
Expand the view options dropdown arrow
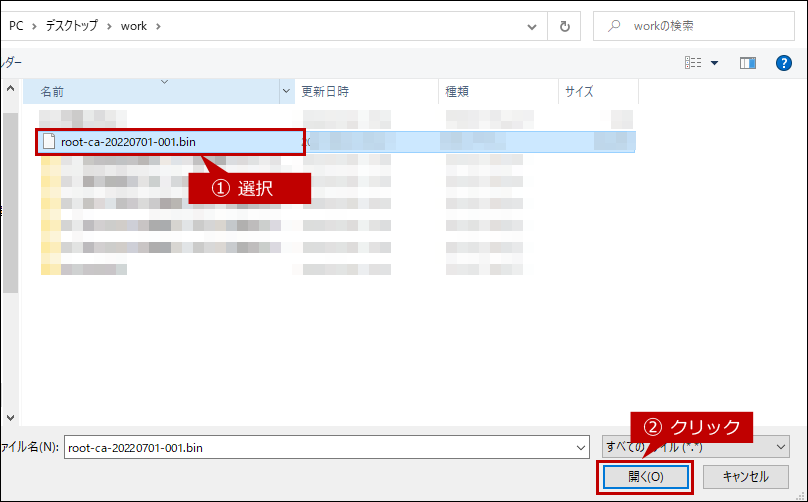pyautogui.click(x=714, y=63)
